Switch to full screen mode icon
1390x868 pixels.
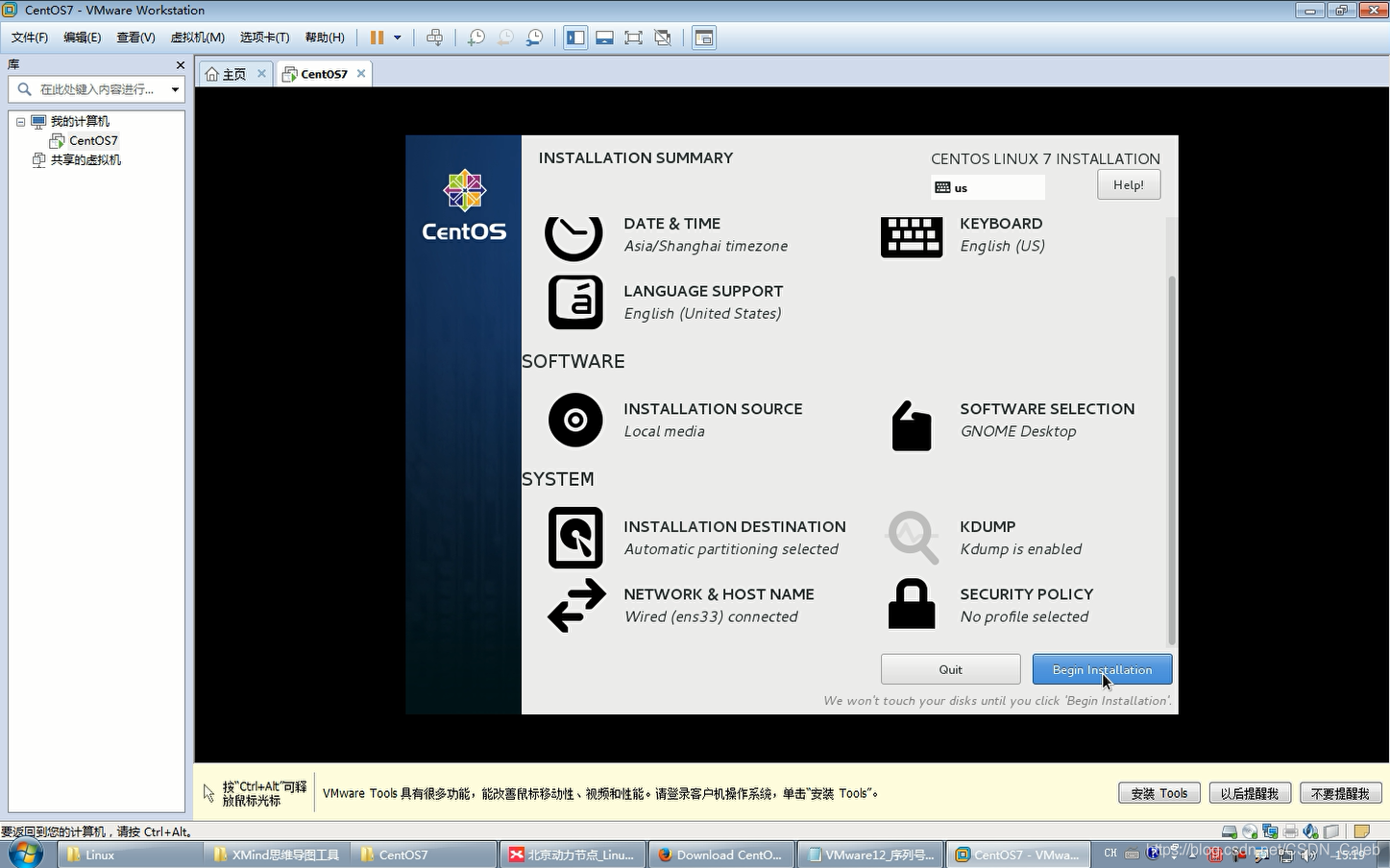click(633, 37)
